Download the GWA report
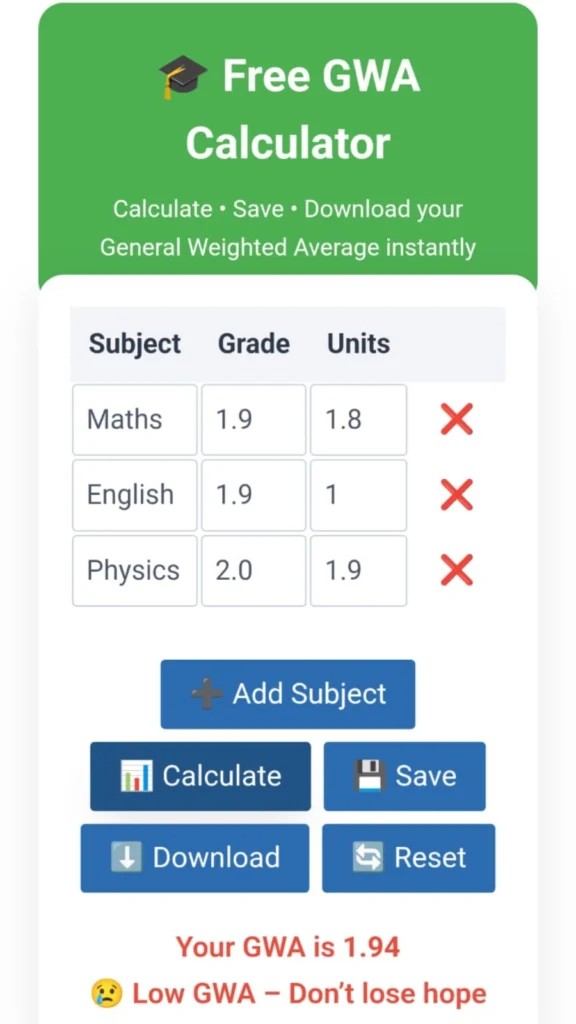Screen dimensions: 576x1024 pos(194,857)
